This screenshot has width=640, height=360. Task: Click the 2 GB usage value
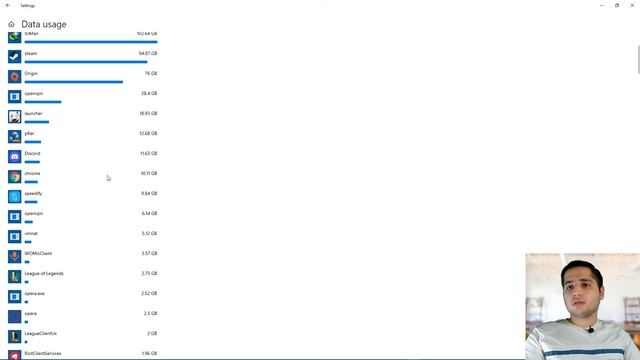click(152, 333)
